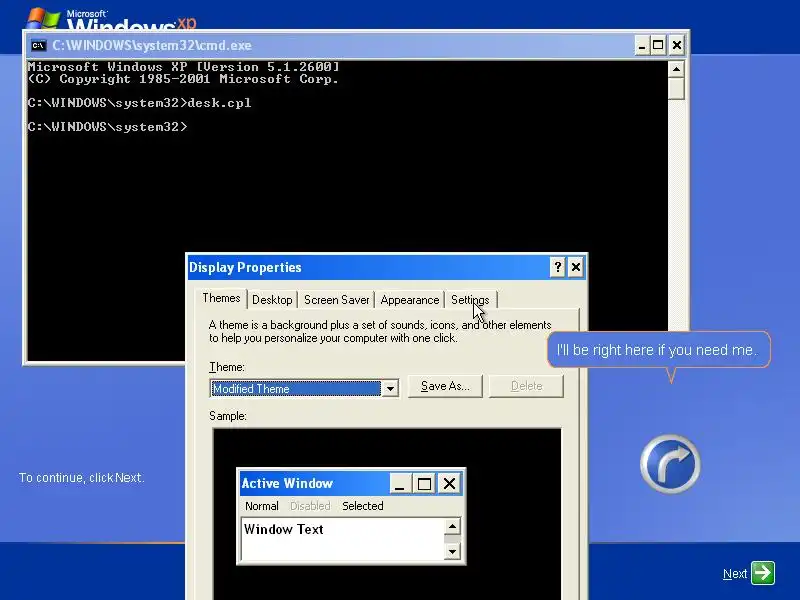Click the sample Selected menu item
Screen dimensions: 800x600
click(x=363, y=506)
